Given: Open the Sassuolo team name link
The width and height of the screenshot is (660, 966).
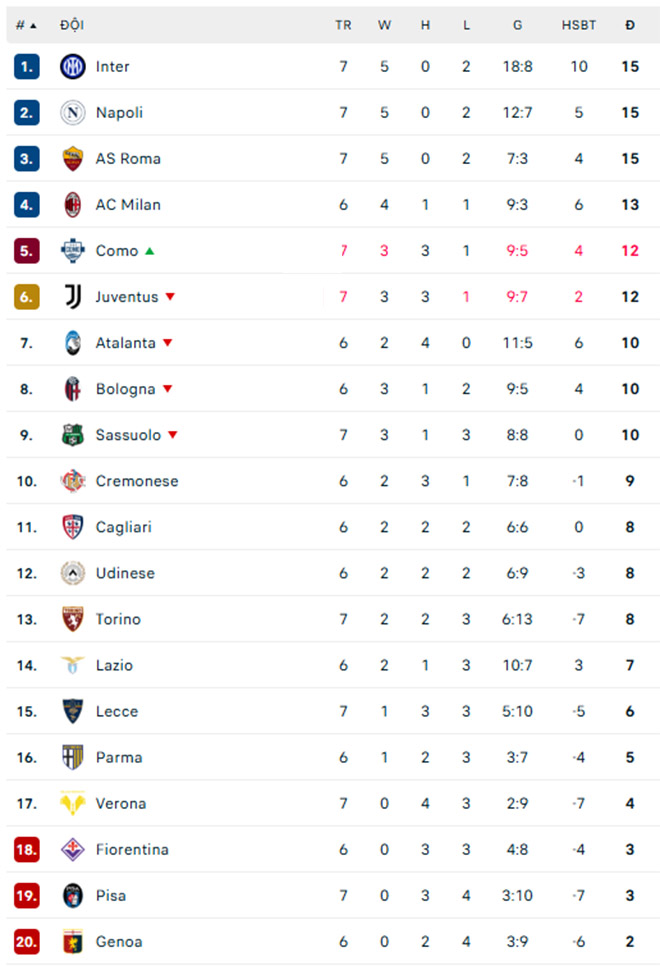Looking at the screenshot, I should tap(128, 435).
